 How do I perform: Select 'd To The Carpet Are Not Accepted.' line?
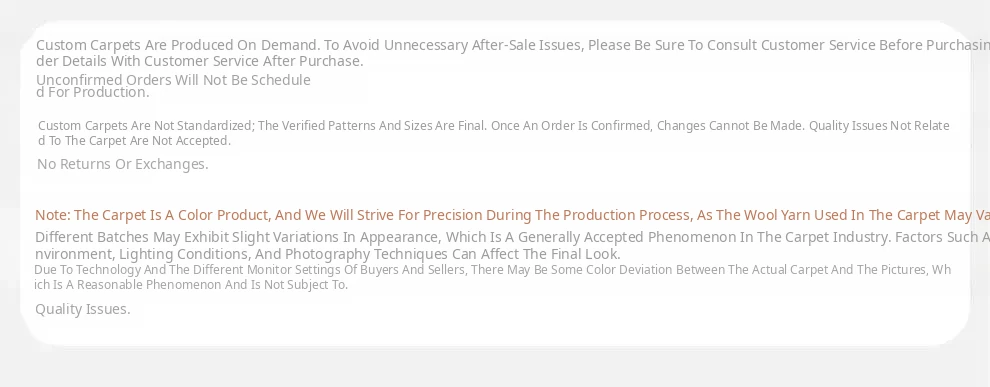click(134, 141)
